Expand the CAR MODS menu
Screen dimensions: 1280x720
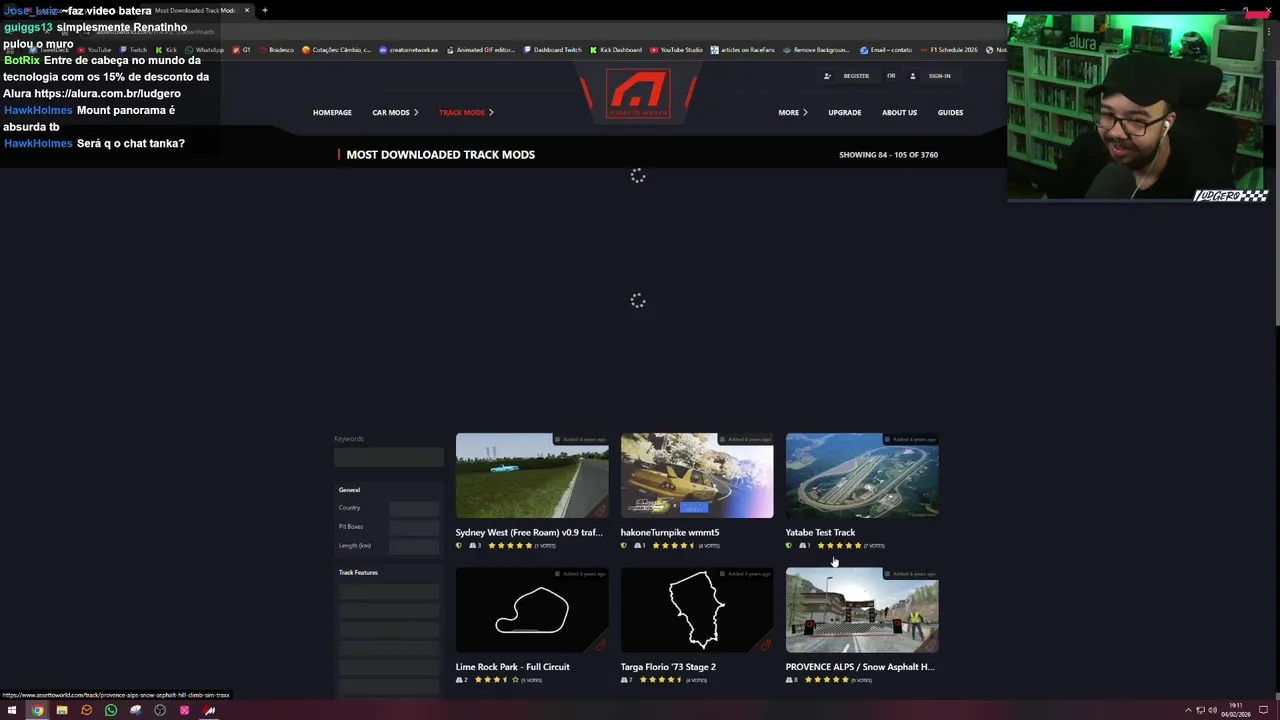click(x=395, y=113)
